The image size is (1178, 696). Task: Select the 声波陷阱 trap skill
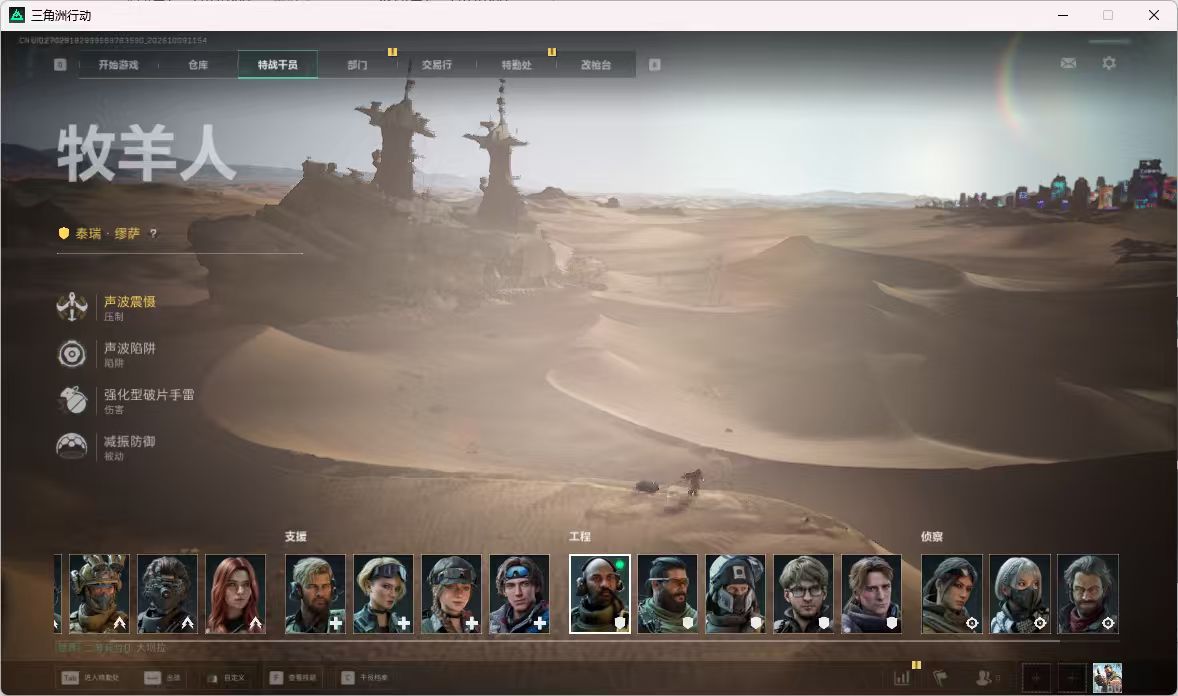107,353
